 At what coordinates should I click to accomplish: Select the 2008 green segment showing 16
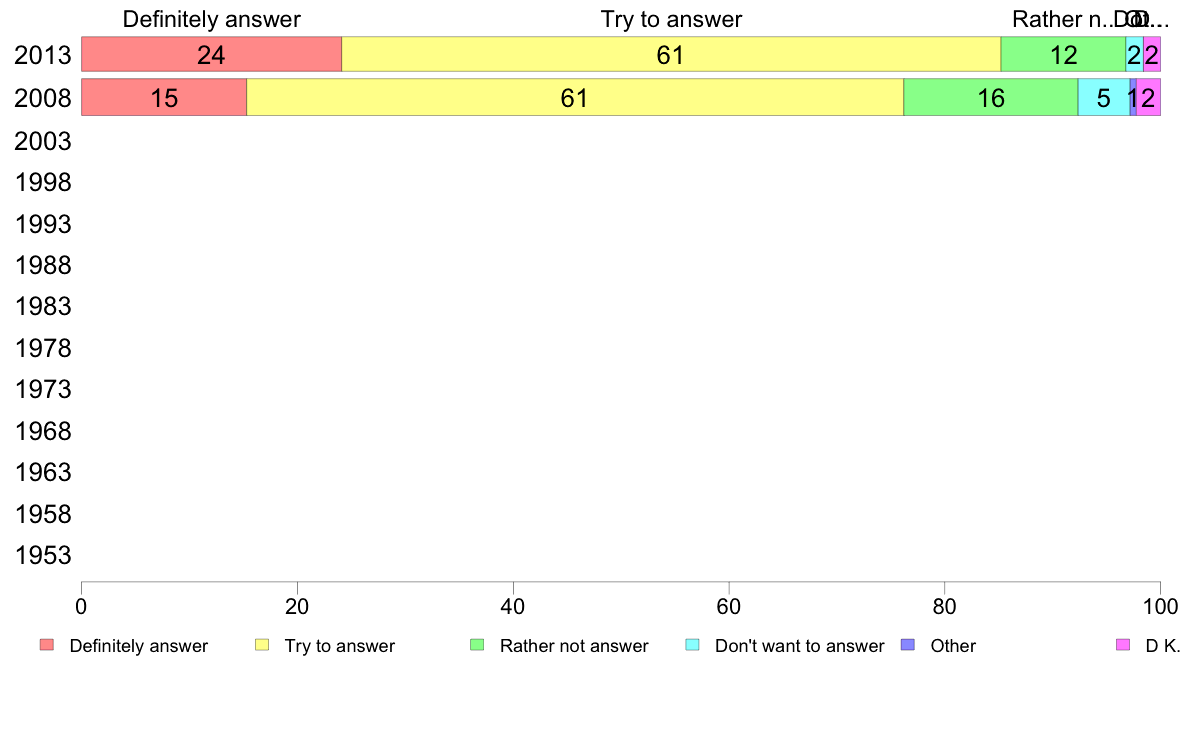point(991,98)
